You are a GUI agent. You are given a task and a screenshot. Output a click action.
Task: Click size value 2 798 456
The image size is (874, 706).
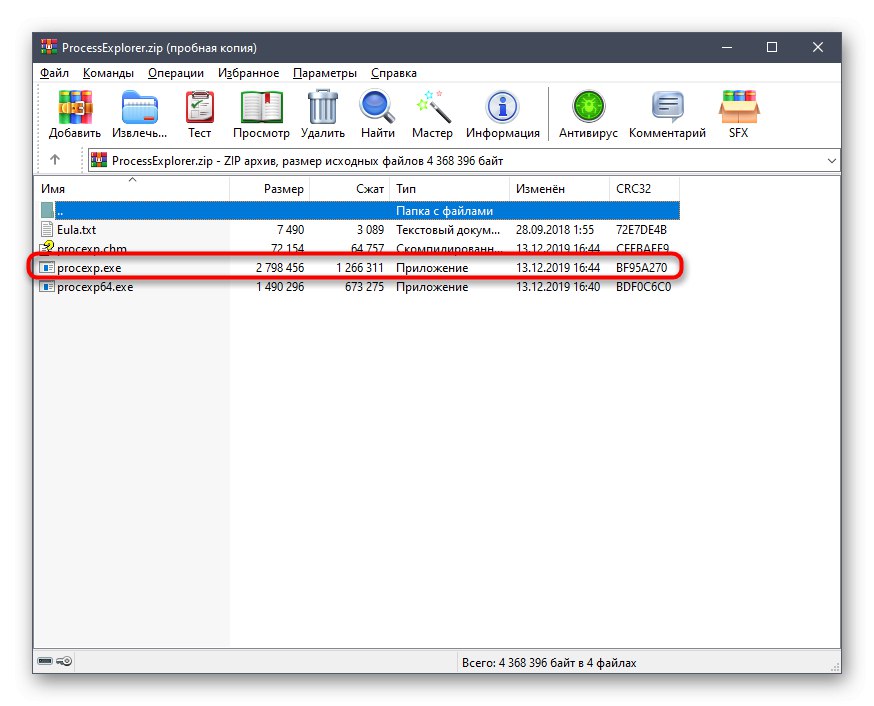280,268
